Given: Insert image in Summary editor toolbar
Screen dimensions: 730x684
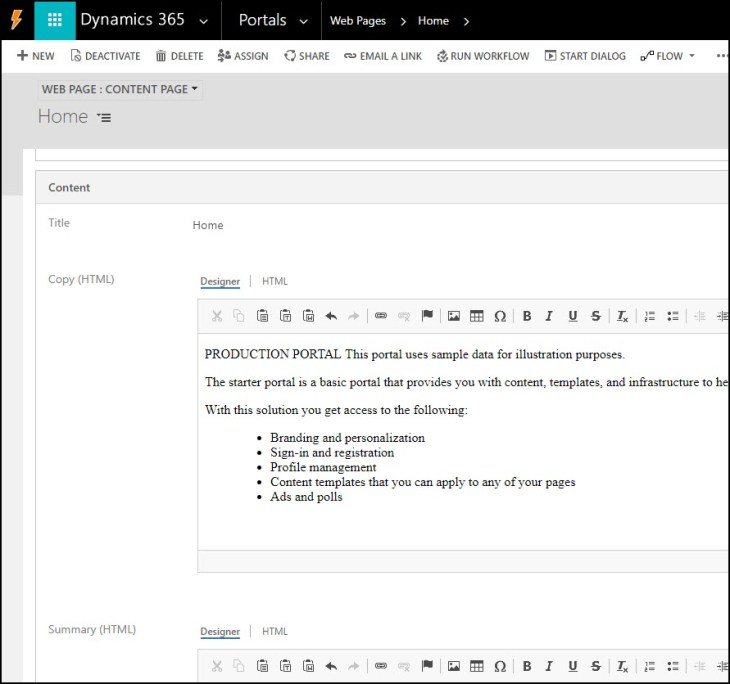Looking at the screenshot, I should (x=453, y=666).
